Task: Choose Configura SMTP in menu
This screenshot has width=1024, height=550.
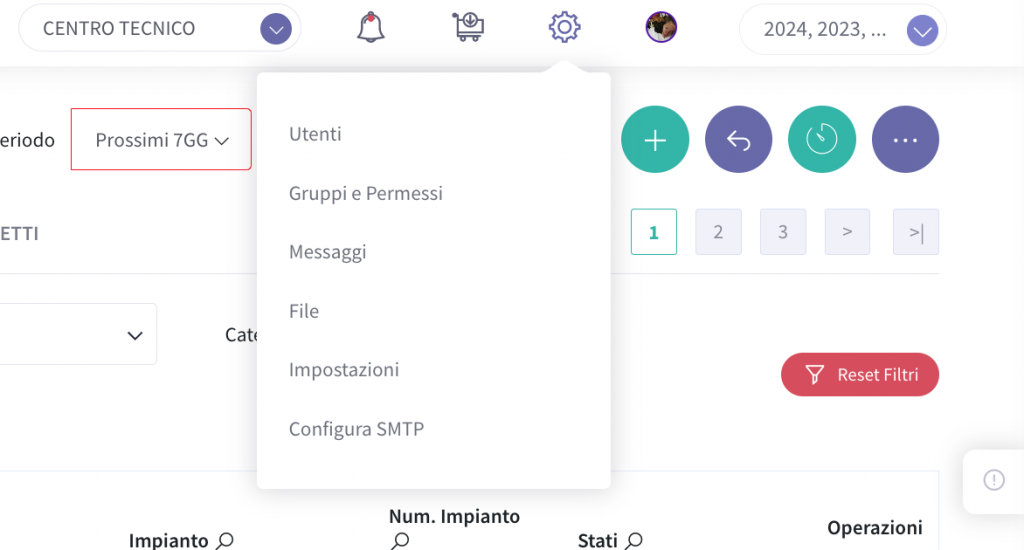Action: (x=357, y=429)
